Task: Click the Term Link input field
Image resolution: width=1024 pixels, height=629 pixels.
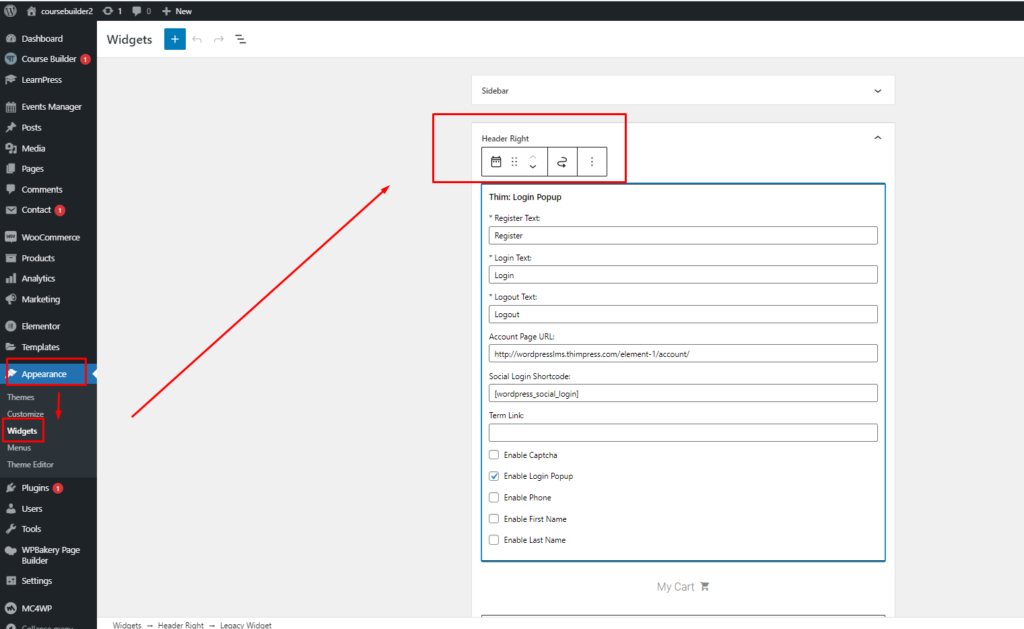Action: pos(683,432)
